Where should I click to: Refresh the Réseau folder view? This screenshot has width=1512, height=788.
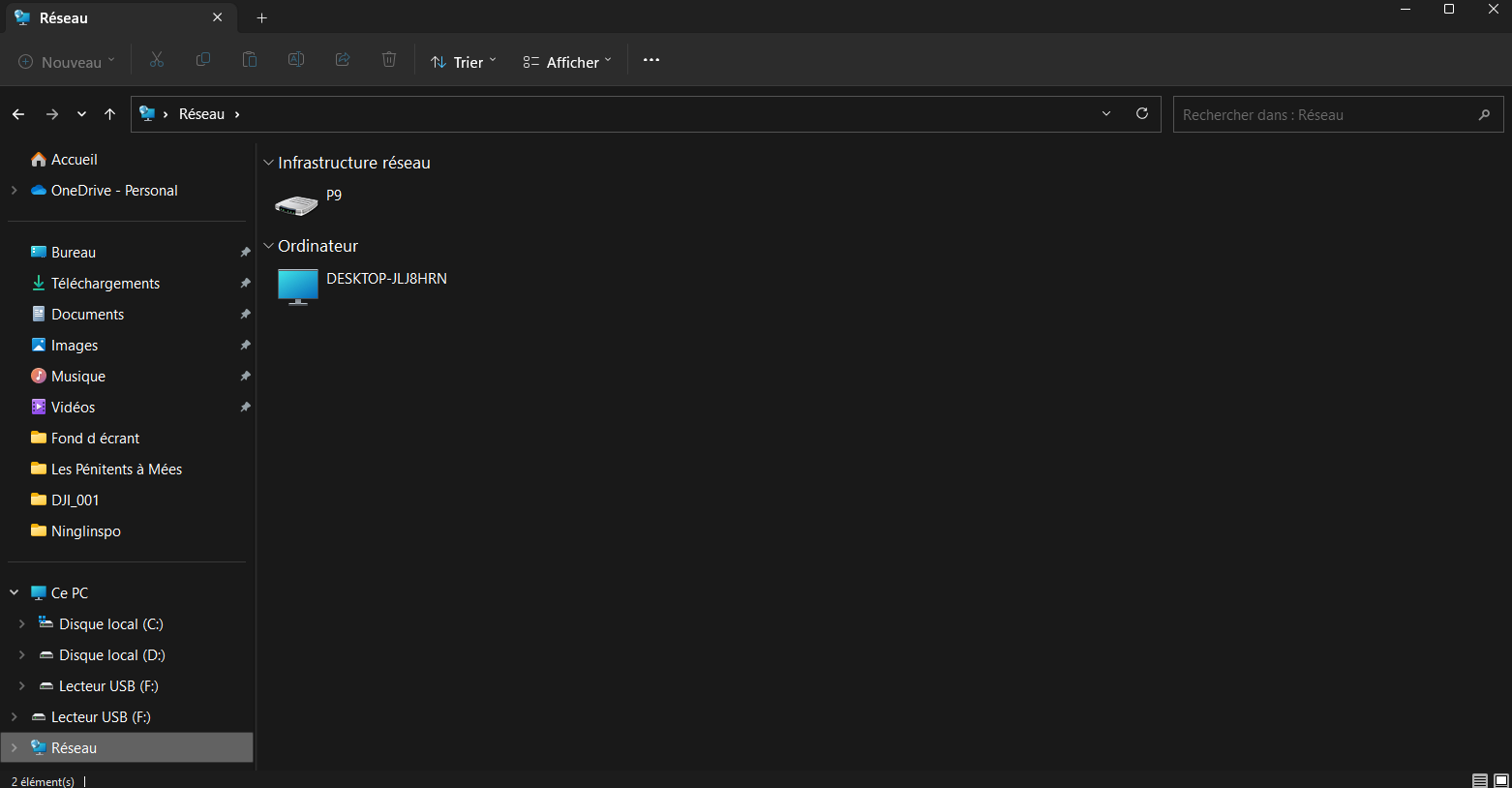click(x=1142, y=114)
